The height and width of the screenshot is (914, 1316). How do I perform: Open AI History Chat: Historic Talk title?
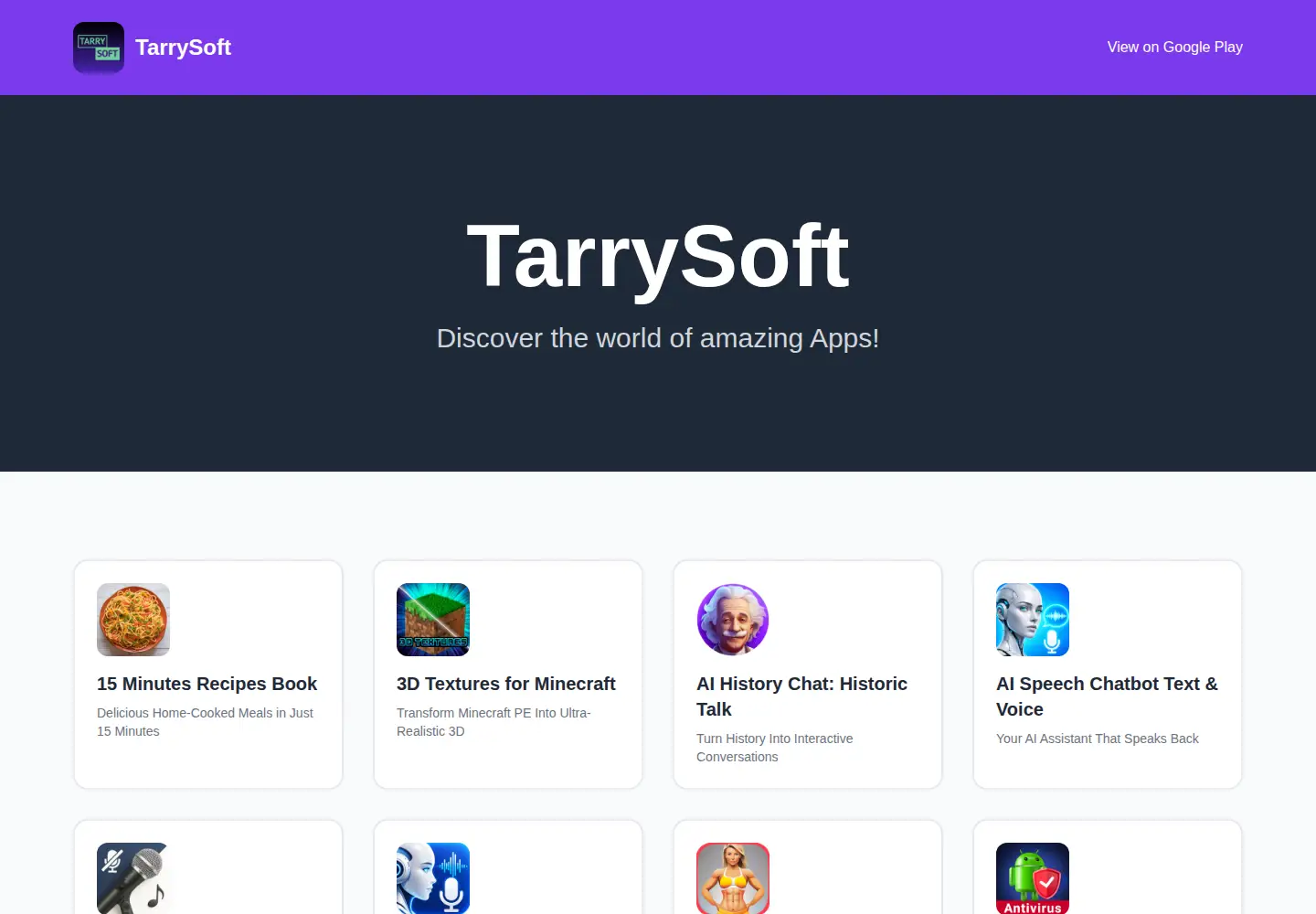(801, 696)
